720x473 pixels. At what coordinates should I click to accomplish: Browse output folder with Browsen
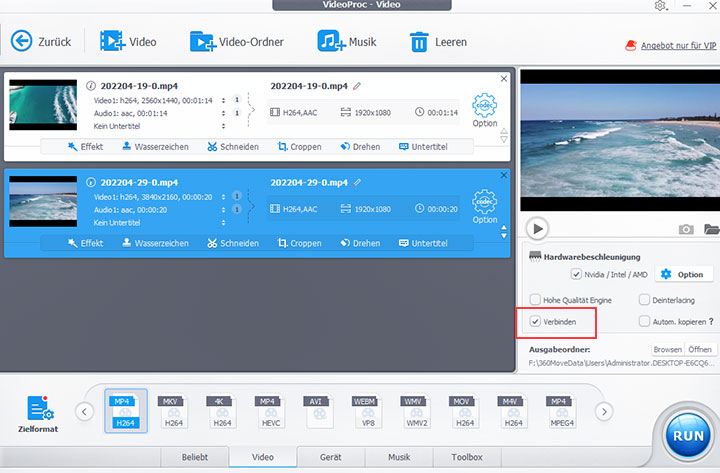pyautogui.click(x=668, y=349)
